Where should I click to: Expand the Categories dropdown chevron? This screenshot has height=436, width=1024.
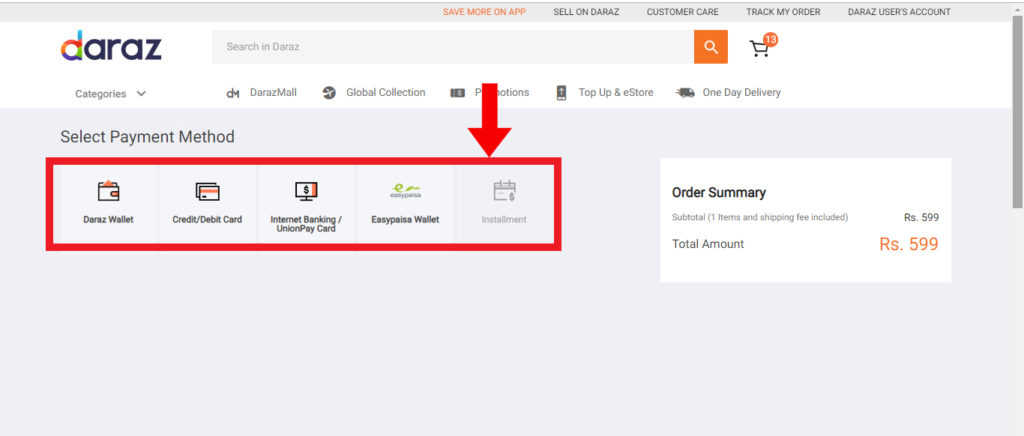141,94
